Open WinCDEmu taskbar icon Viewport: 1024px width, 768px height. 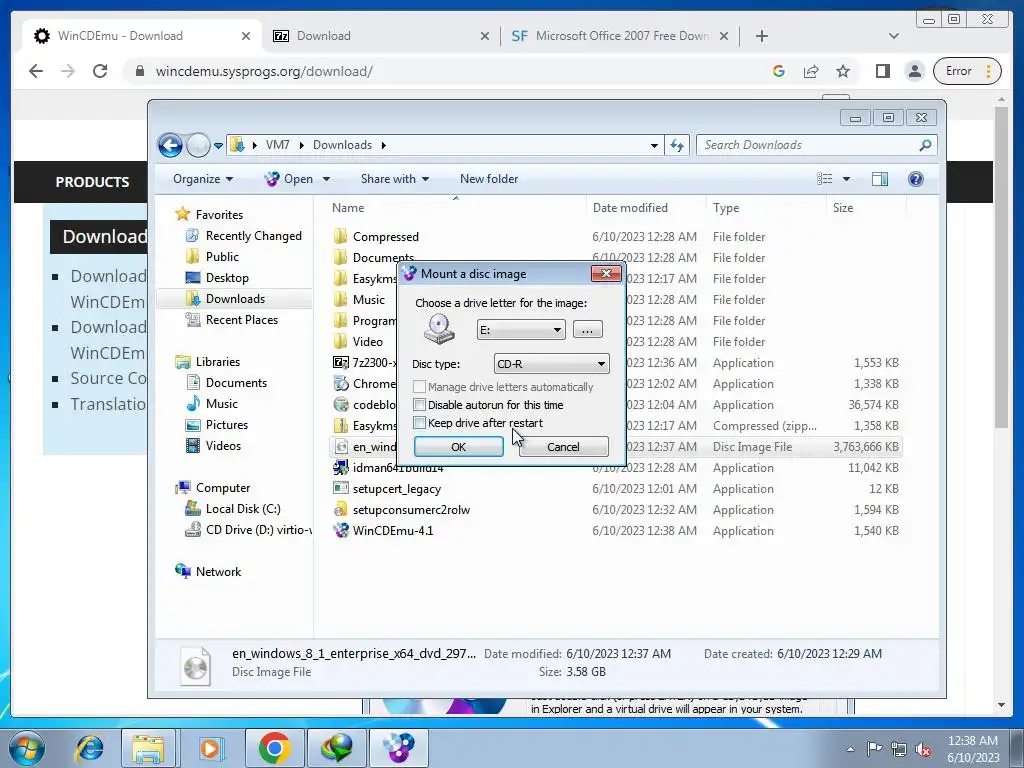(398, 748)
